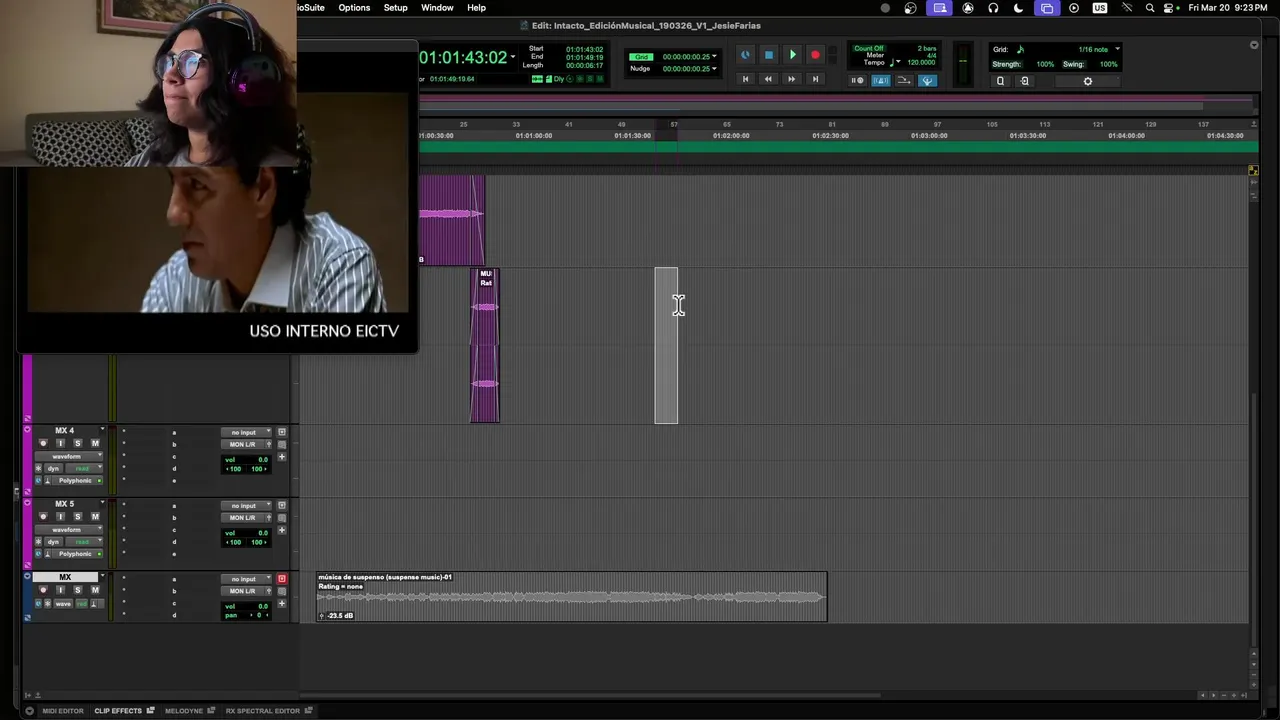Click the Online sync clock button in transport

tap(745, 55)
